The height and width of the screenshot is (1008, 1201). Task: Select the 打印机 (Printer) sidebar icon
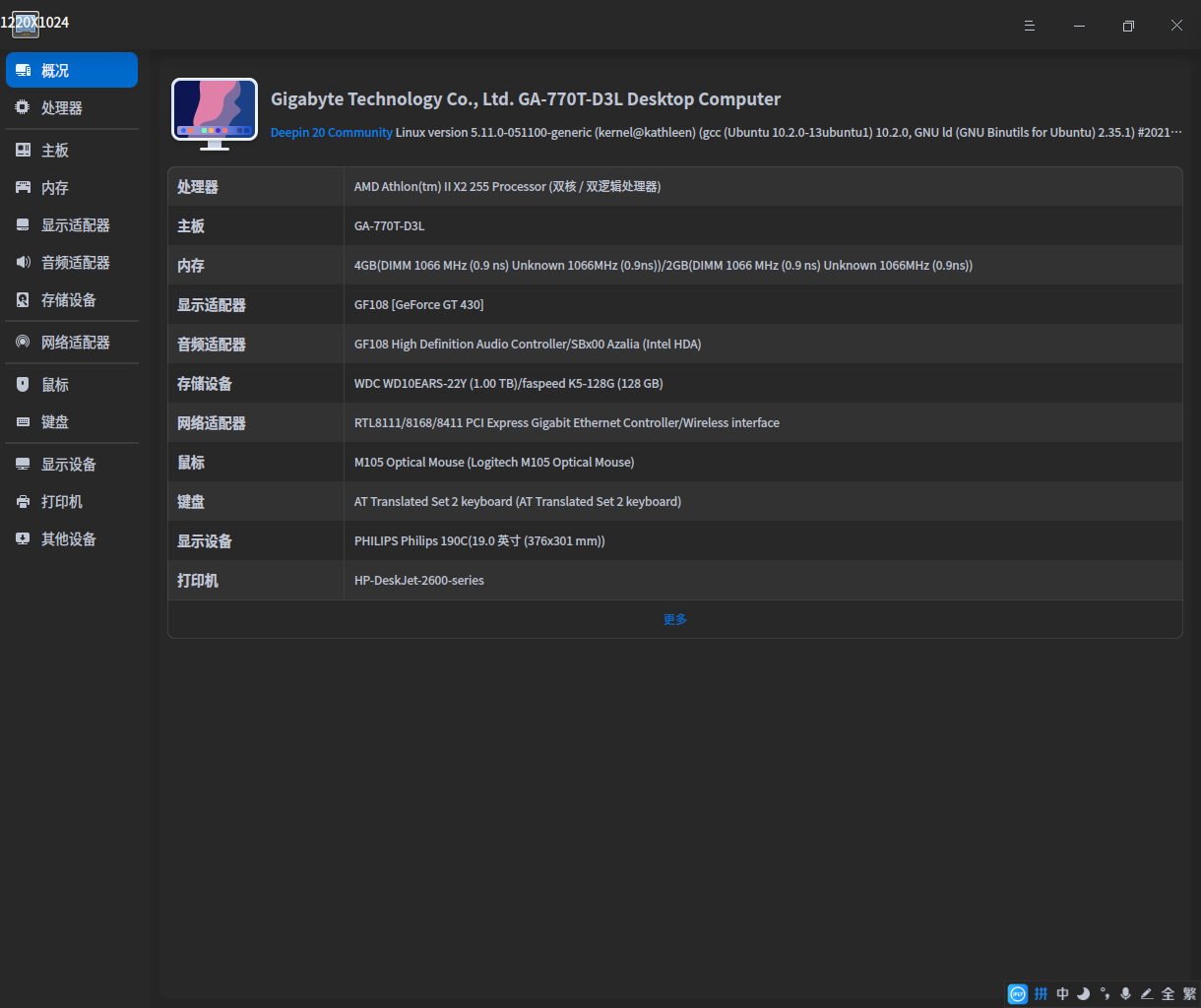coord(22,501)
